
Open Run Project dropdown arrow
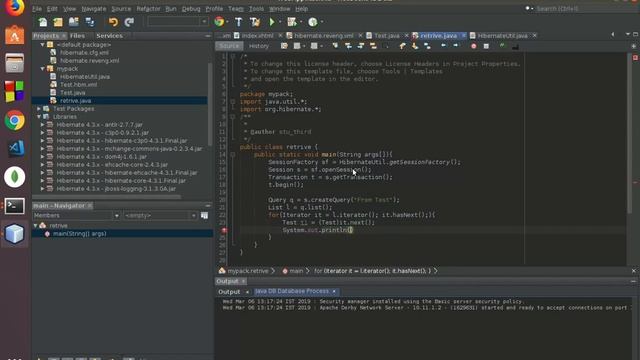click(280, 22)
